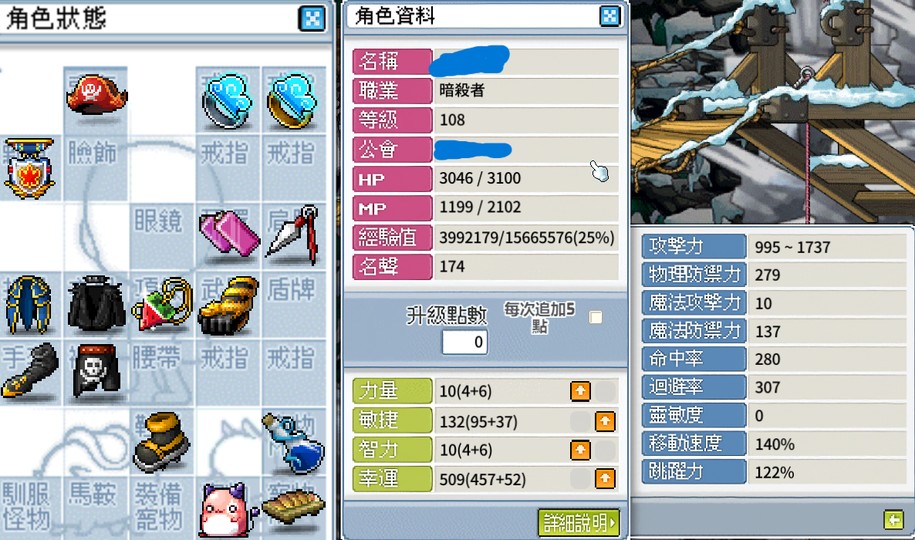Image resolution: width=915 pixels, height=540 pixels.
Task: Close the 角色資料 window
Action: (610, 16)
